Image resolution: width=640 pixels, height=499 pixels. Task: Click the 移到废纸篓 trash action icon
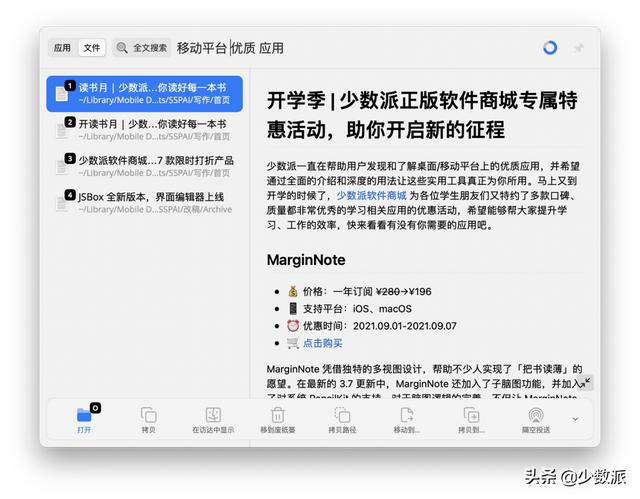point(278,415)
